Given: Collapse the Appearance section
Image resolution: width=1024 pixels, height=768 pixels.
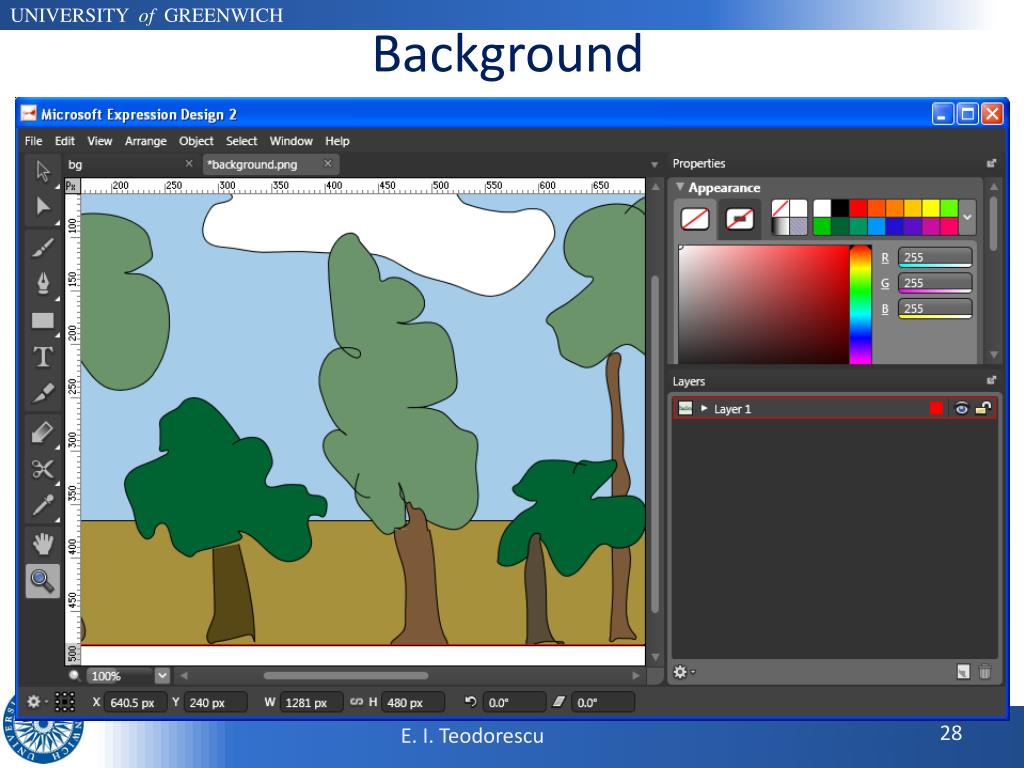Looking at the screenshot, I should 680,187.
